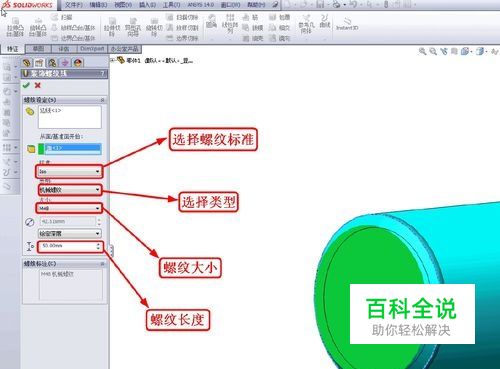Open the ANSYS 14.0 menu

click(200, 5)
